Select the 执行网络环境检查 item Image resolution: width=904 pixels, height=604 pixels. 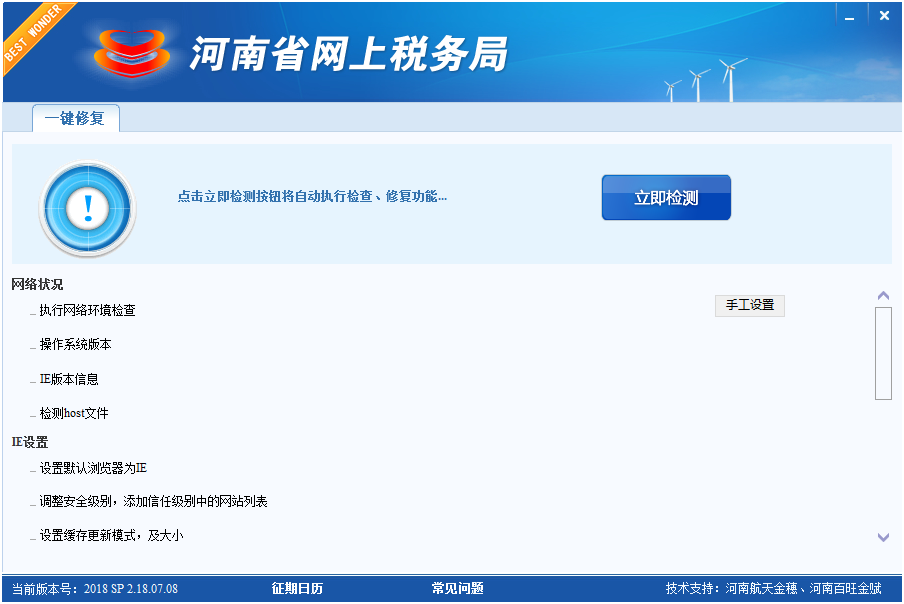click(x=87, y=311)
